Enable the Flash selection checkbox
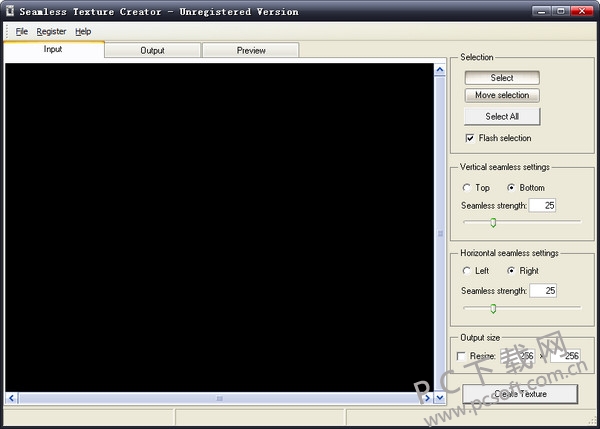The width and height of the screenshot is (600, 429). [x=471, y=138]
